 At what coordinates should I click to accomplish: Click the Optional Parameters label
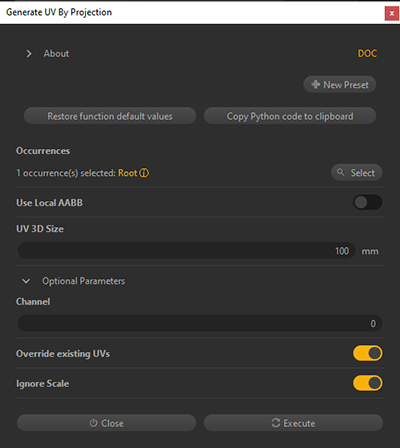[83, 281]
